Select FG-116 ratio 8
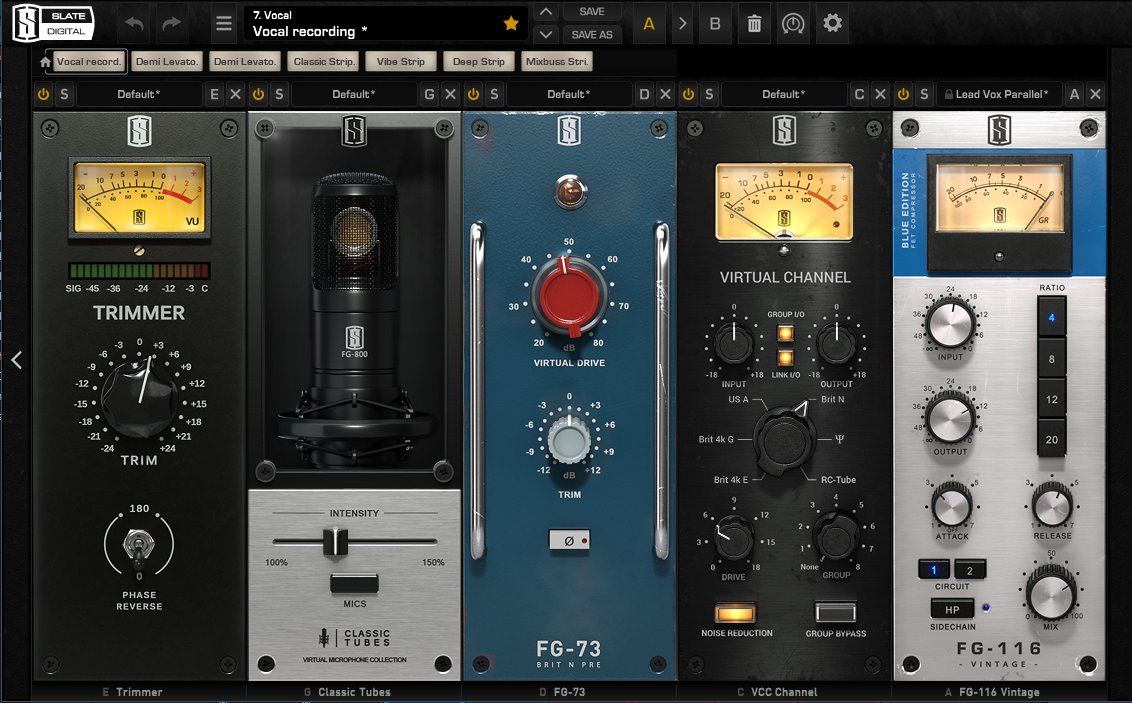Image resolution: width=1132 pixels, height=703 pixels. click(1051, 359)
